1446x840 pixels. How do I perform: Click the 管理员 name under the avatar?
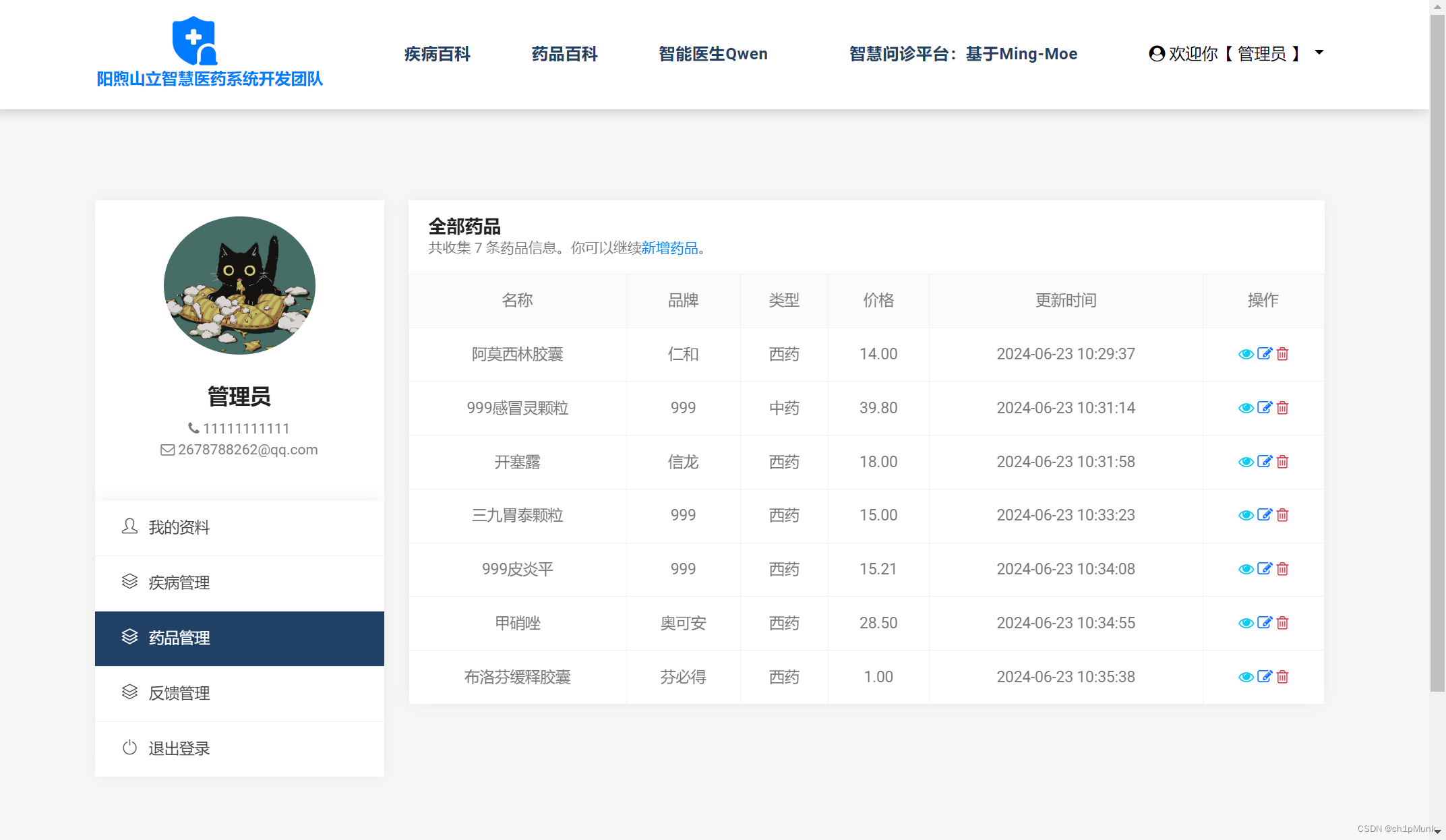point(239,396)
